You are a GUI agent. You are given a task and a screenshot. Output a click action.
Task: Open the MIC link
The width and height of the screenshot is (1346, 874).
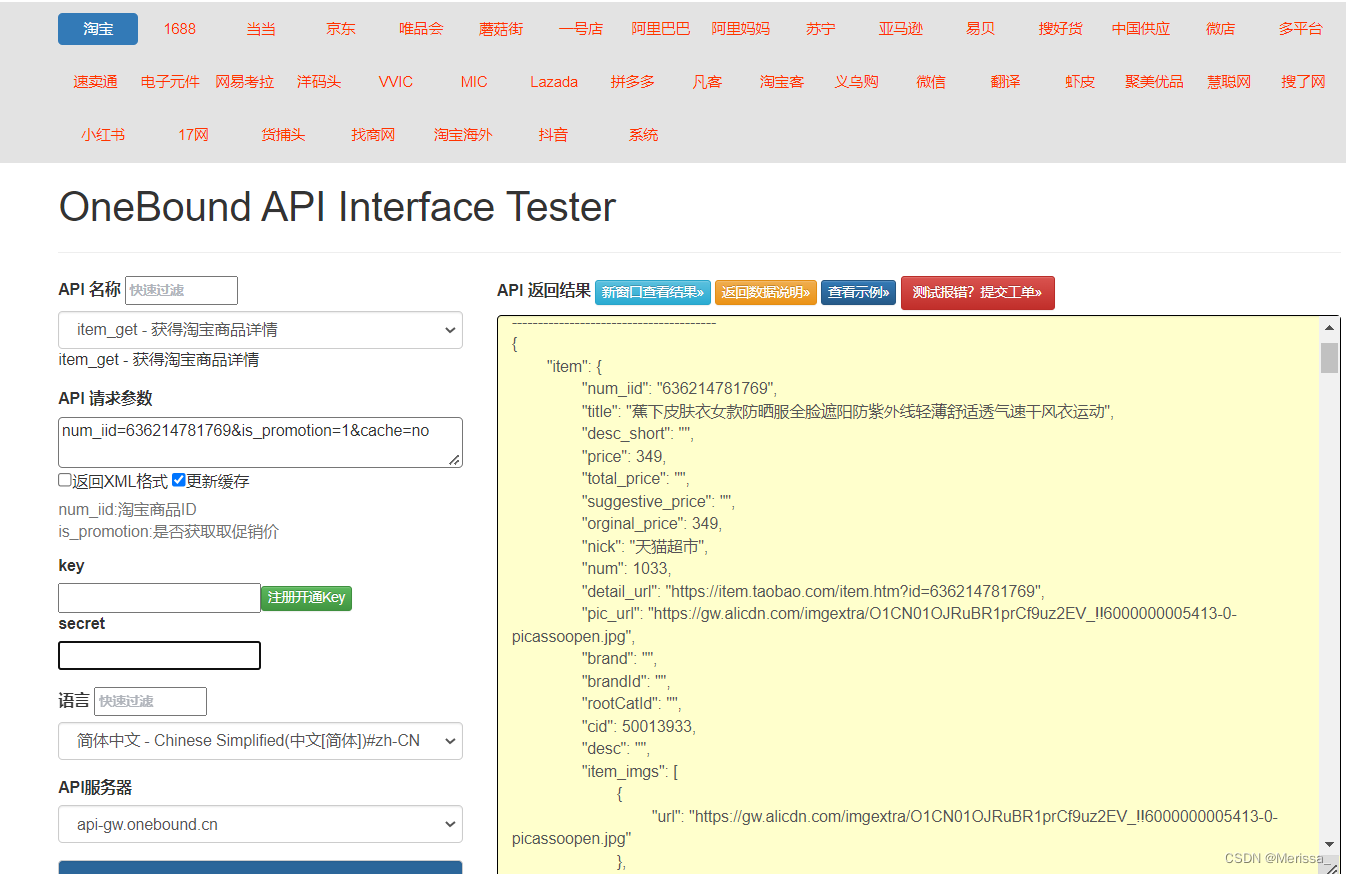[474, 82]
